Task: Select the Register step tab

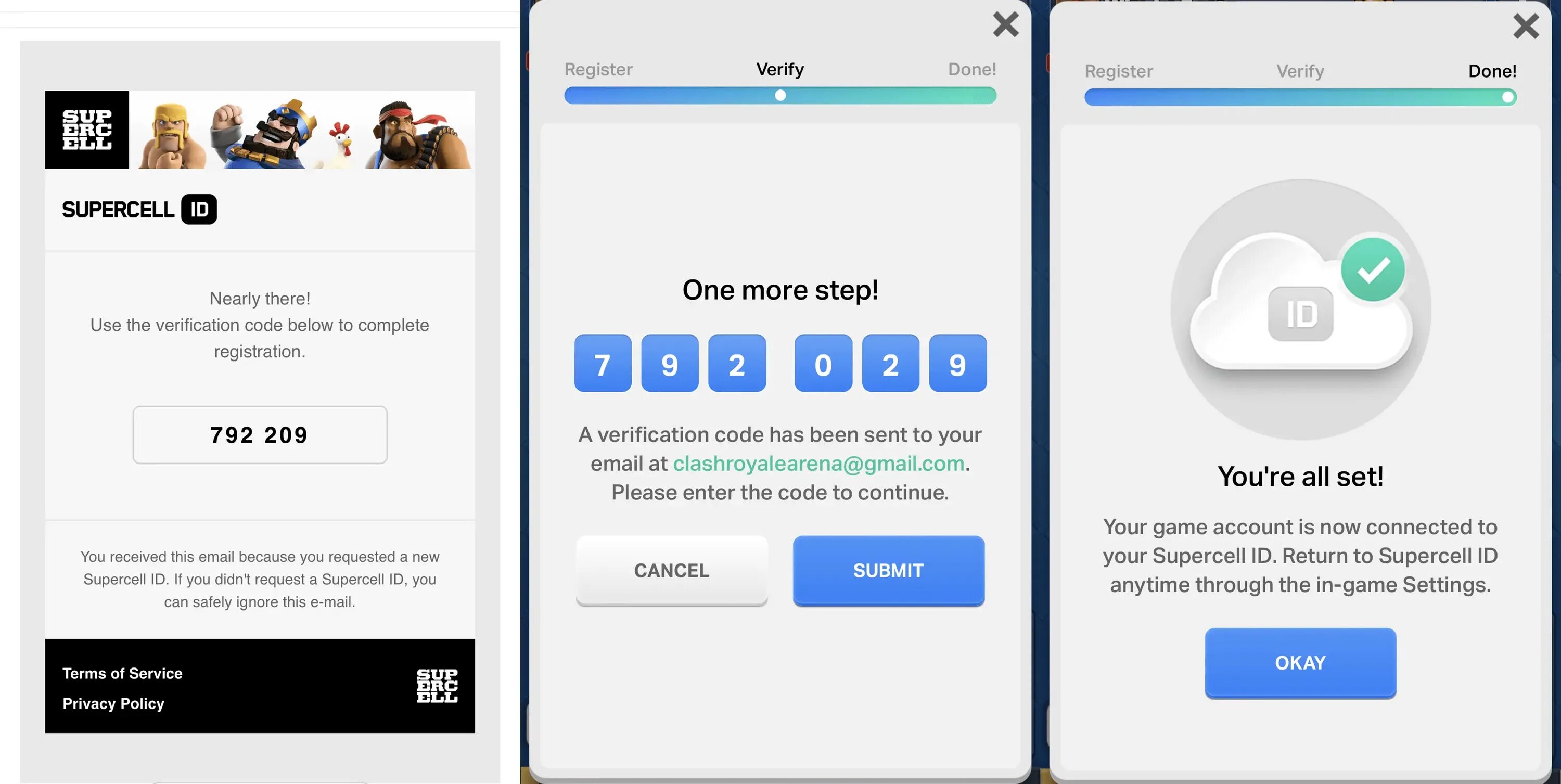Action: (597, 69)
